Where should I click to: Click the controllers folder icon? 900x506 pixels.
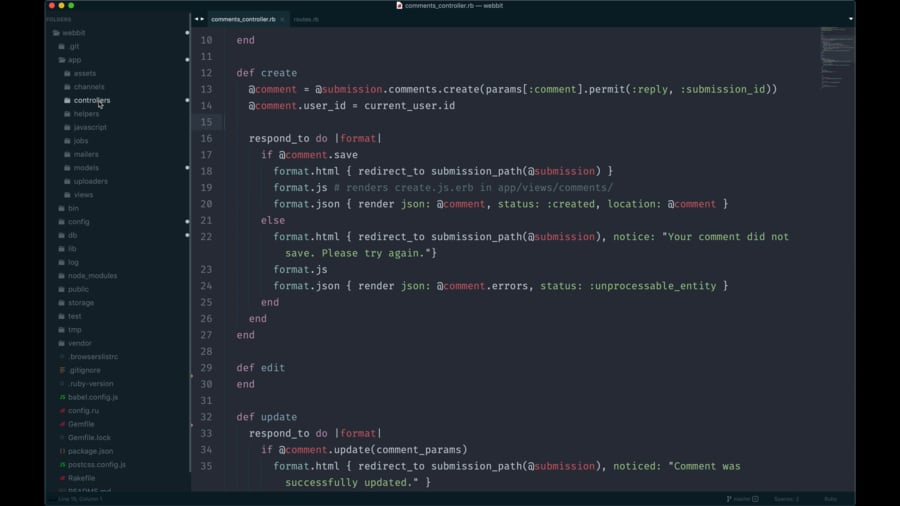[67, 100]
